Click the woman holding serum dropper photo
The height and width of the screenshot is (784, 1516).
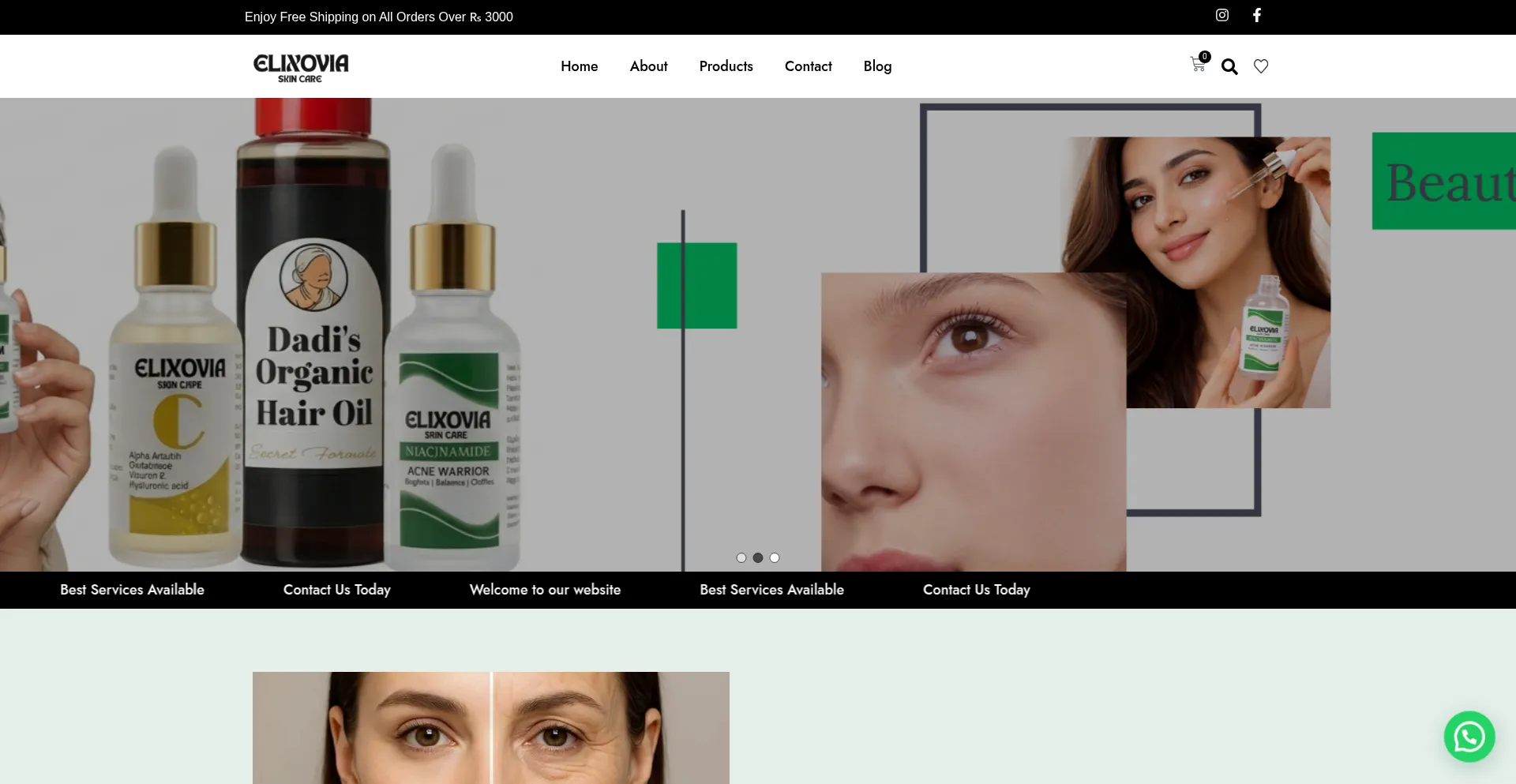point(1196,272)
